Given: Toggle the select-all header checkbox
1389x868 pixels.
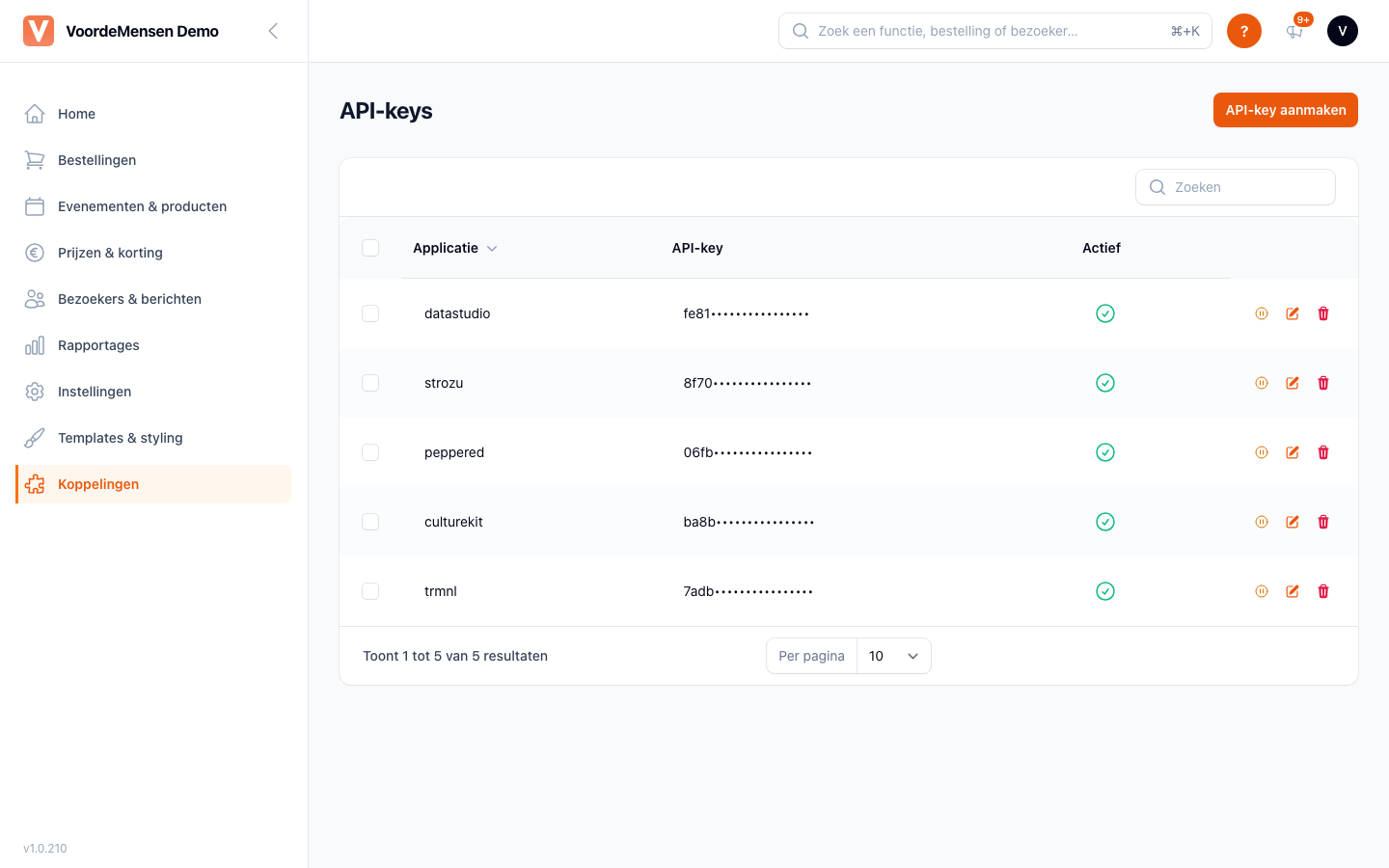Looking at the screenshot, I should pos(370,248).
